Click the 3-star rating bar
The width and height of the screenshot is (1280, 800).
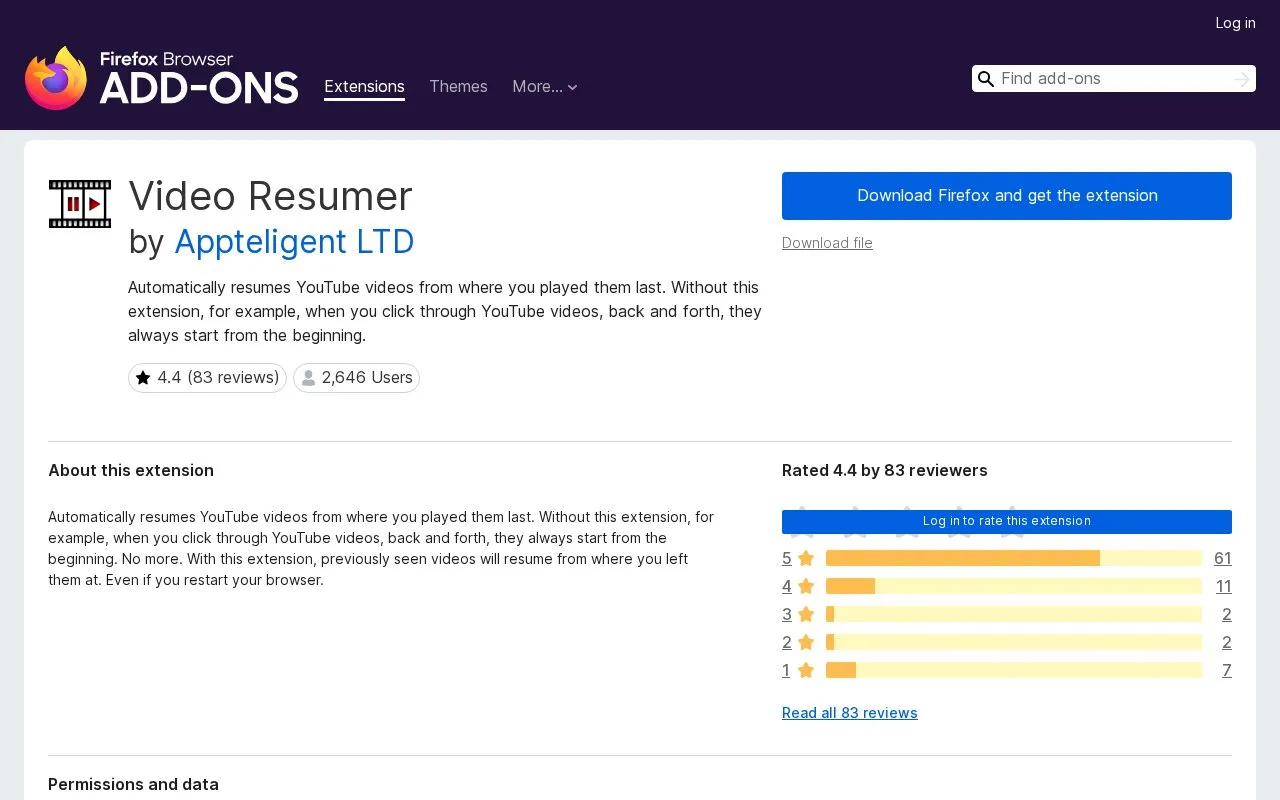(x=1014, y=614)
